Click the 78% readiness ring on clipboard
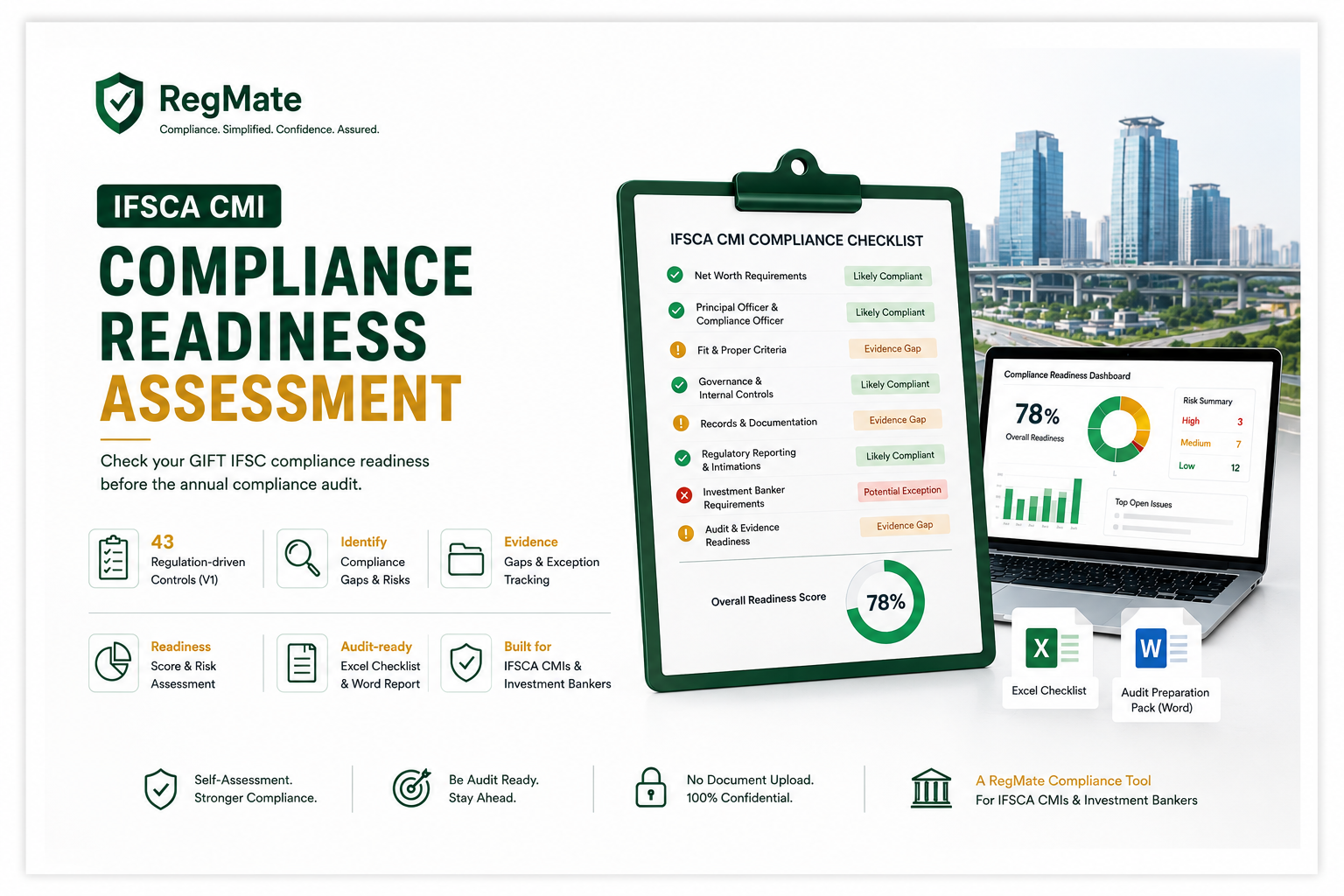 pos(885,602)
